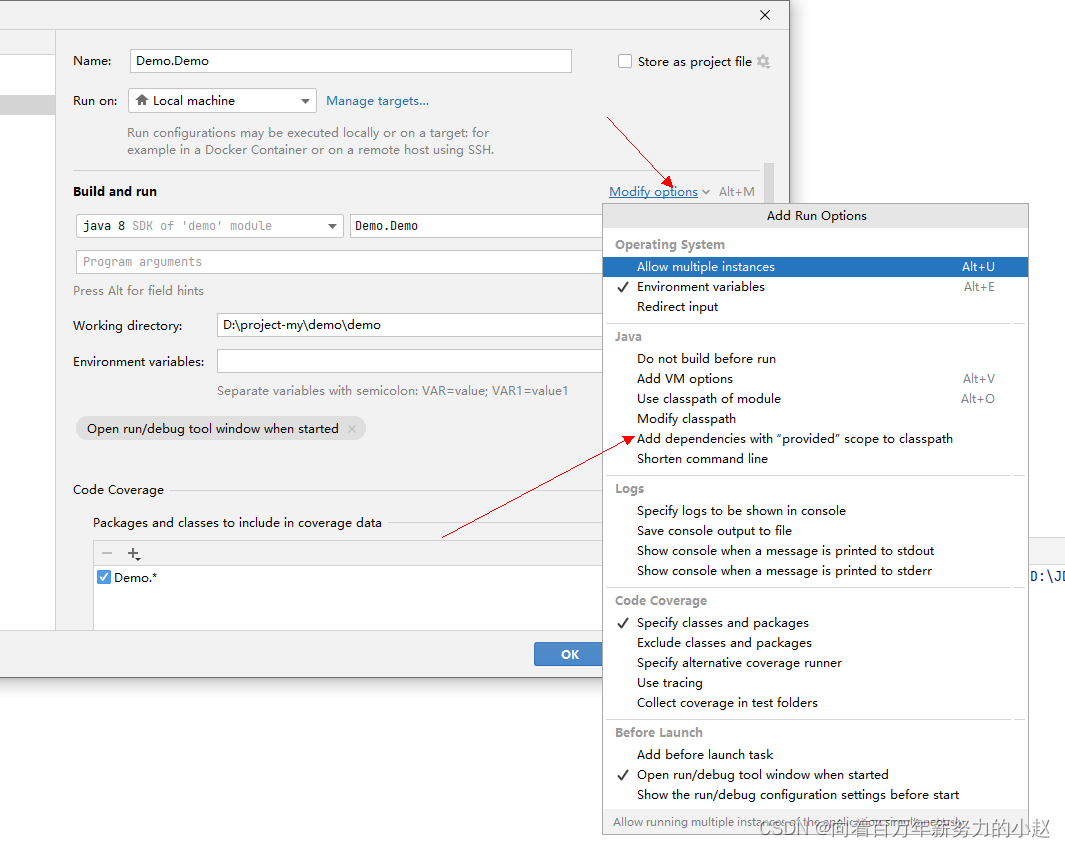This screenshot has height=847, width=1065.
Task: Uncheck Specify classes and packages option
Action: [722, 622]
